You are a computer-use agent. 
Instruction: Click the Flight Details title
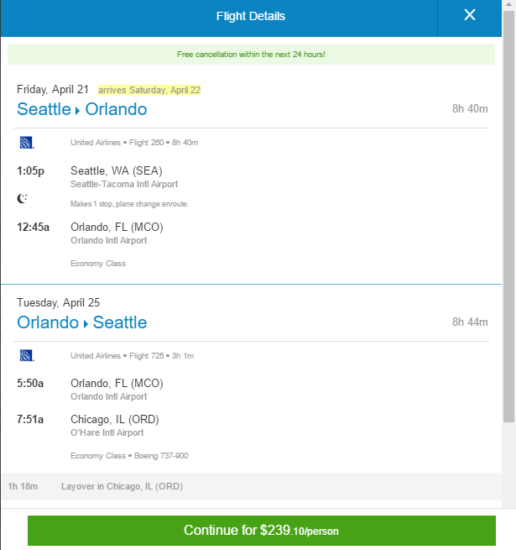250,16
